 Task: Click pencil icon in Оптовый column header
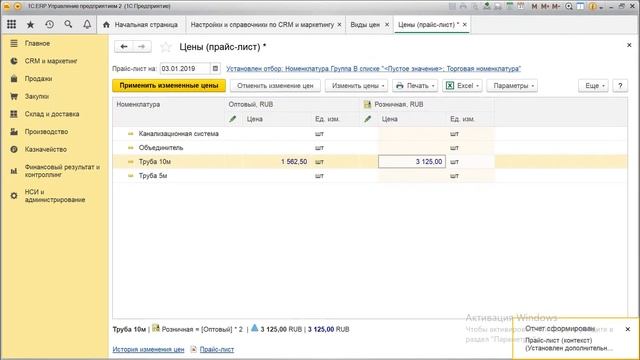[233, 119]
